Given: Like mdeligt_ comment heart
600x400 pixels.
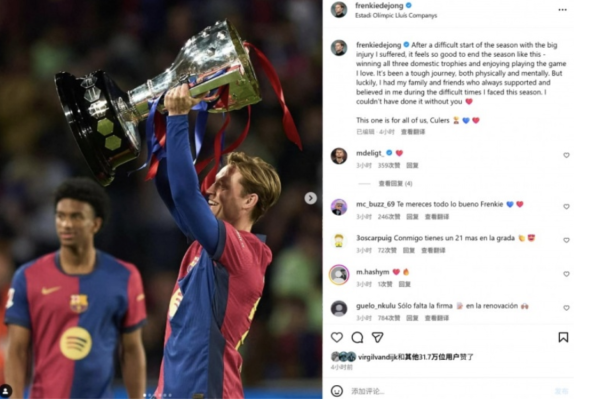Looking at the screenshot, I should [x=566, y=155].
